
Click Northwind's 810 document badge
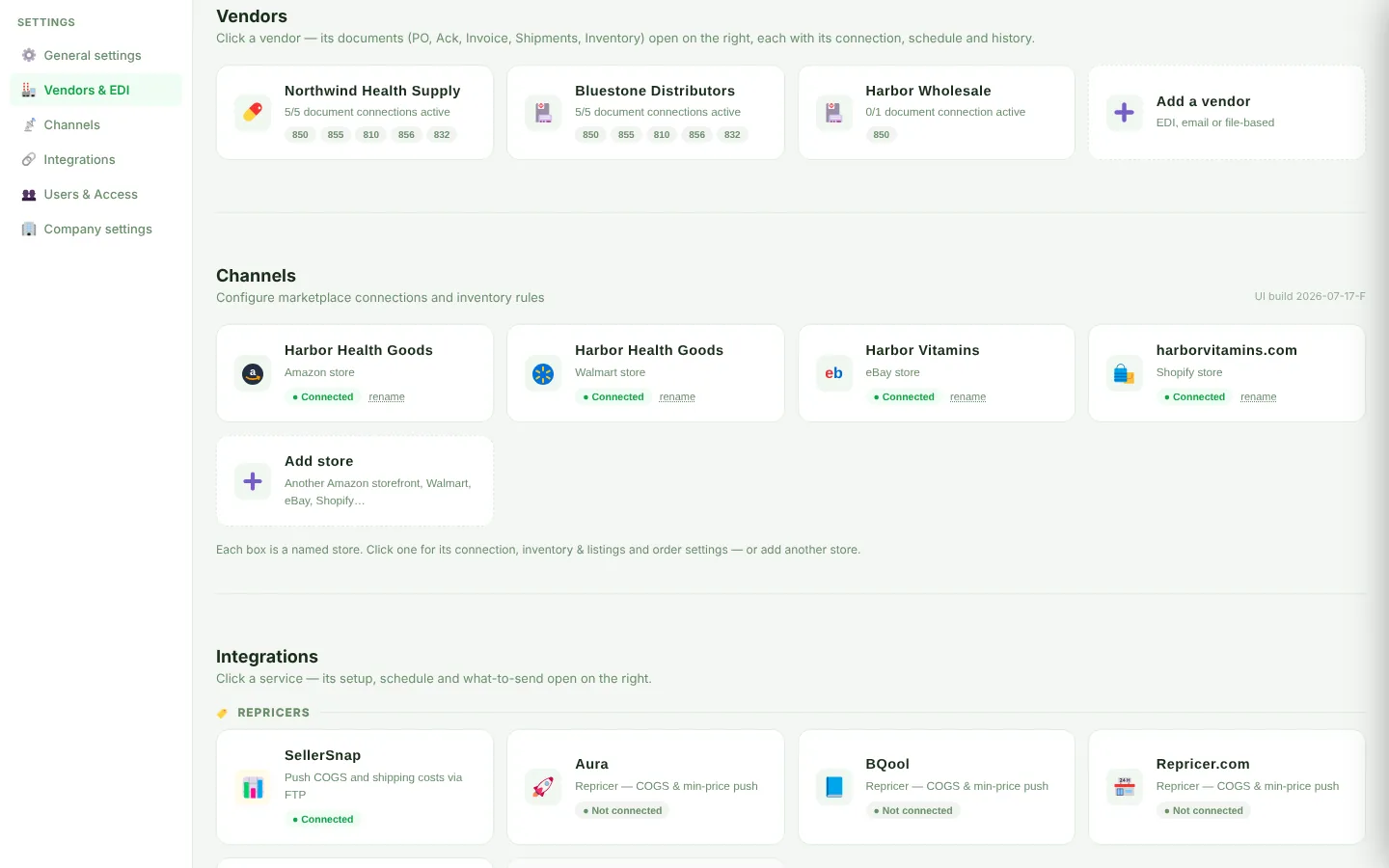pyautogui.click(x=371, y=135)
